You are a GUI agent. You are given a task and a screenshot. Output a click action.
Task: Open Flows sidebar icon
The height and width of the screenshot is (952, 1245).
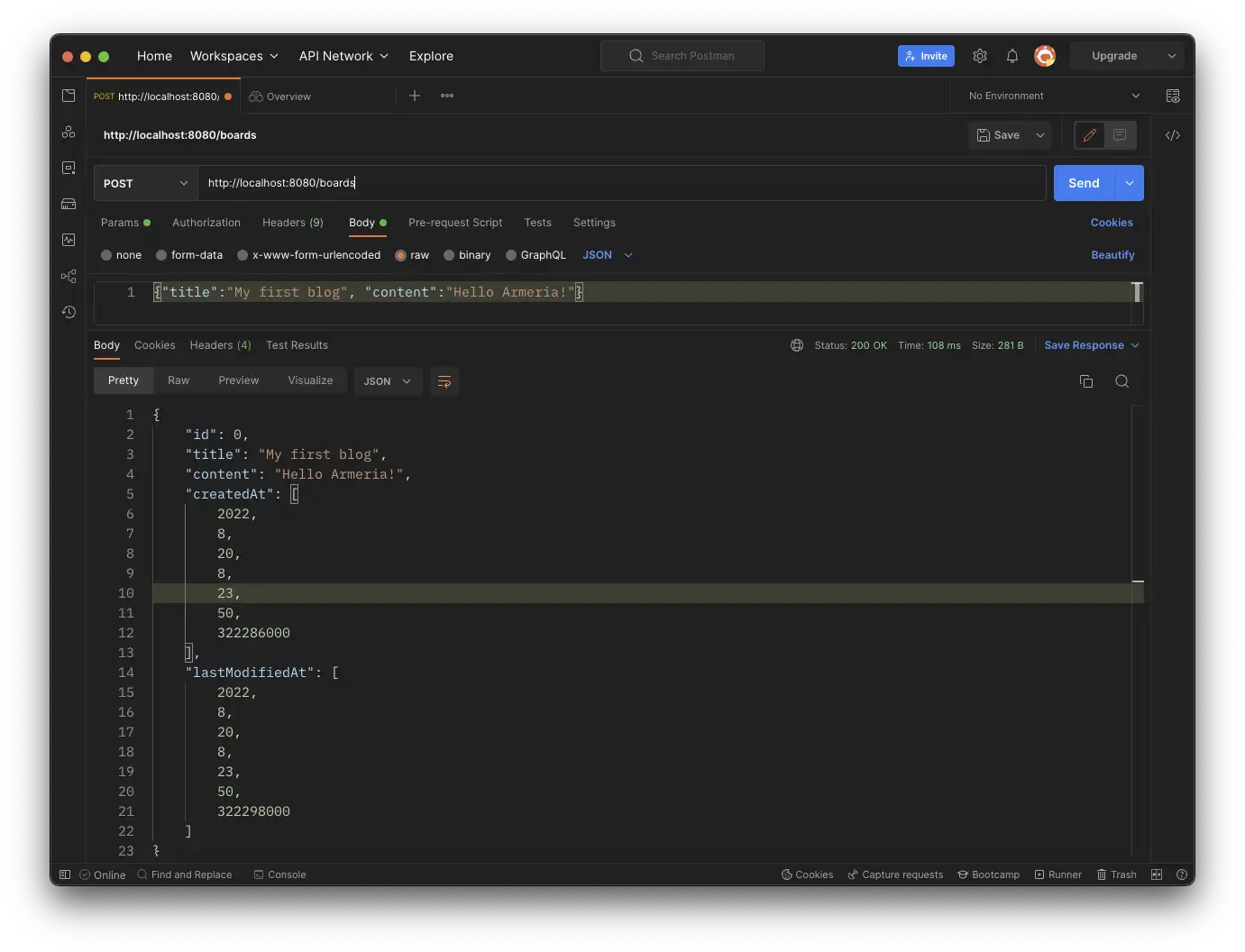69,276
